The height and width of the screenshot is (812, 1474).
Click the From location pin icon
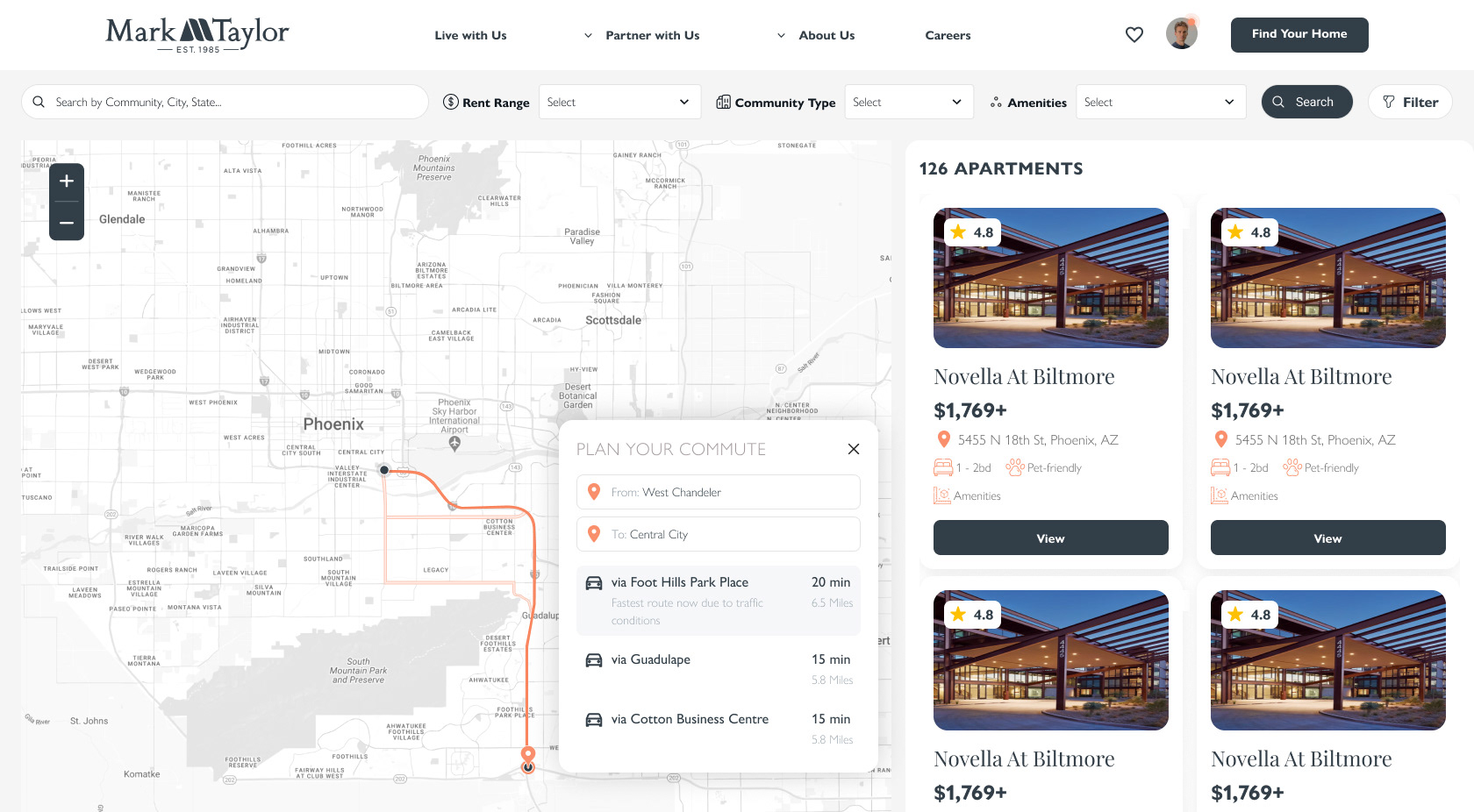(594, 492)
